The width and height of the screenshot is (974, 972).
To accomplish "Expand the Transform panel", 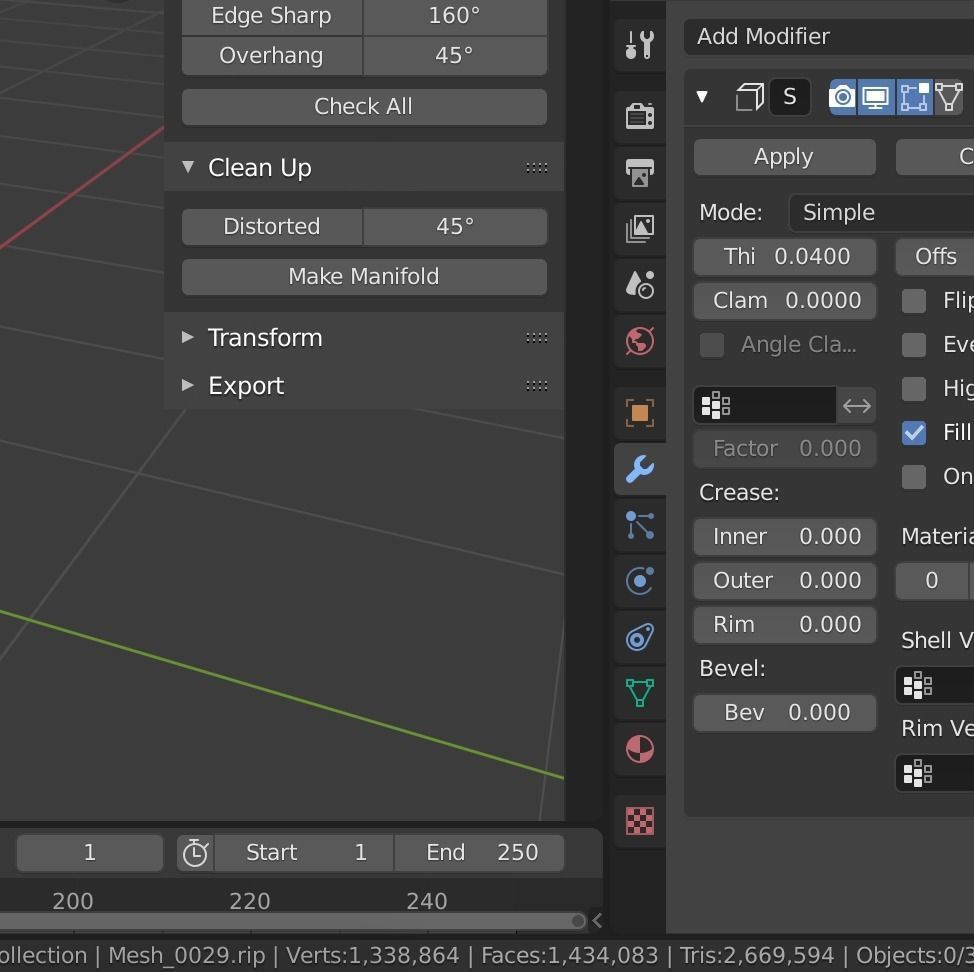I will coord(188,337).
